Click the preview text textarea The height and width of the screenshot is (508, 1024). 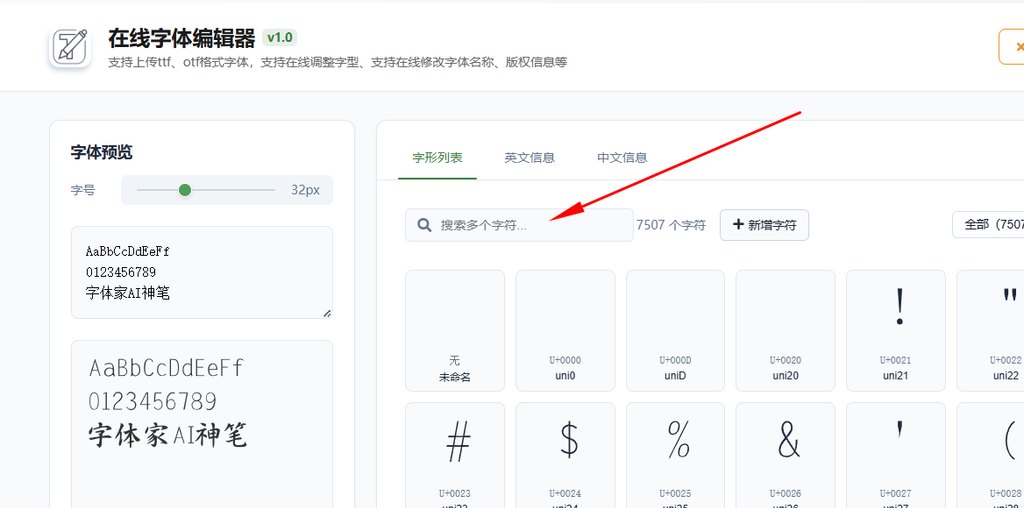tap(202, 272)
